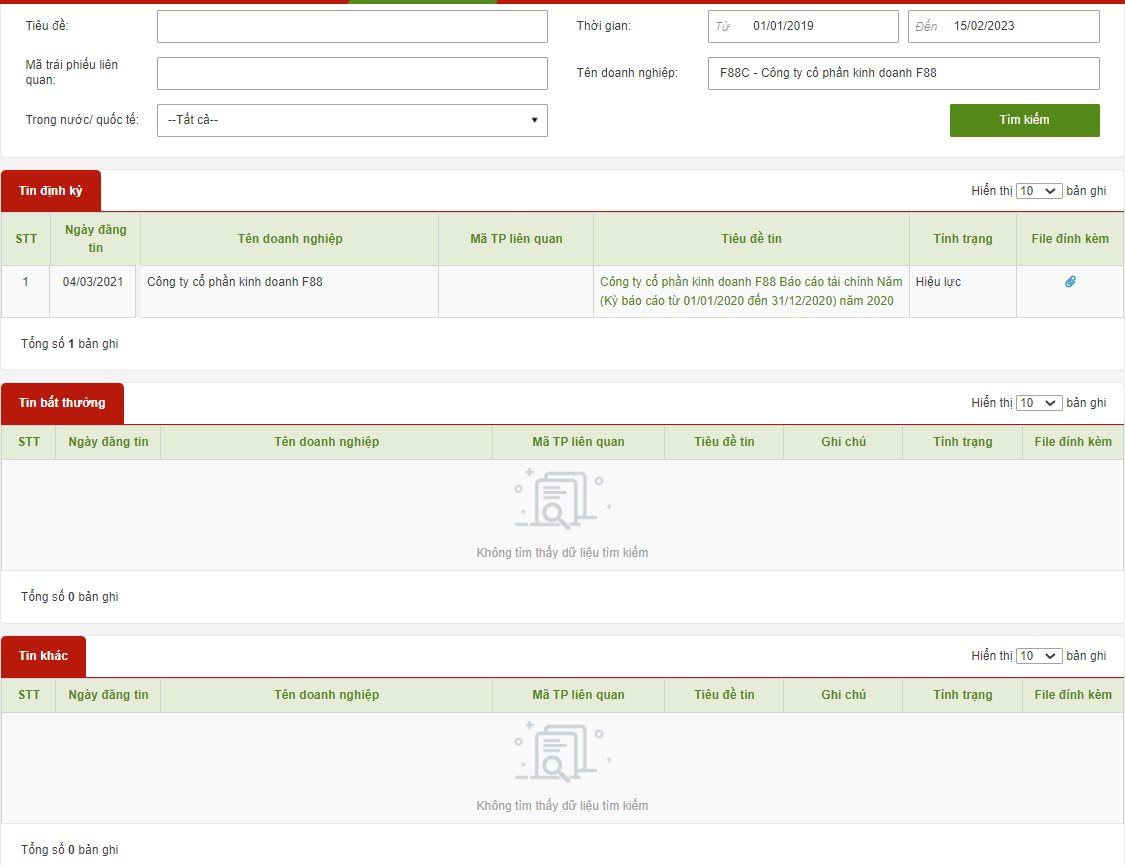Click Ngày đăng tin header in Tin định kỳ

pyautogui.click(x=95, y=239)
